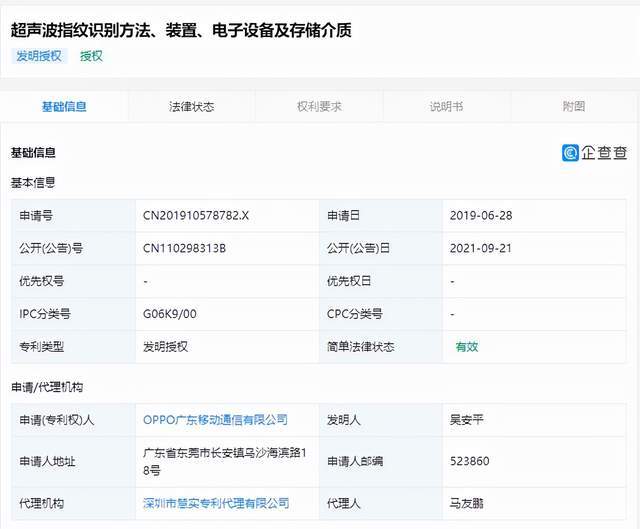Click the 申请人地址 label cell
Viewport: 640px width, 529px height.
[73, 461]
